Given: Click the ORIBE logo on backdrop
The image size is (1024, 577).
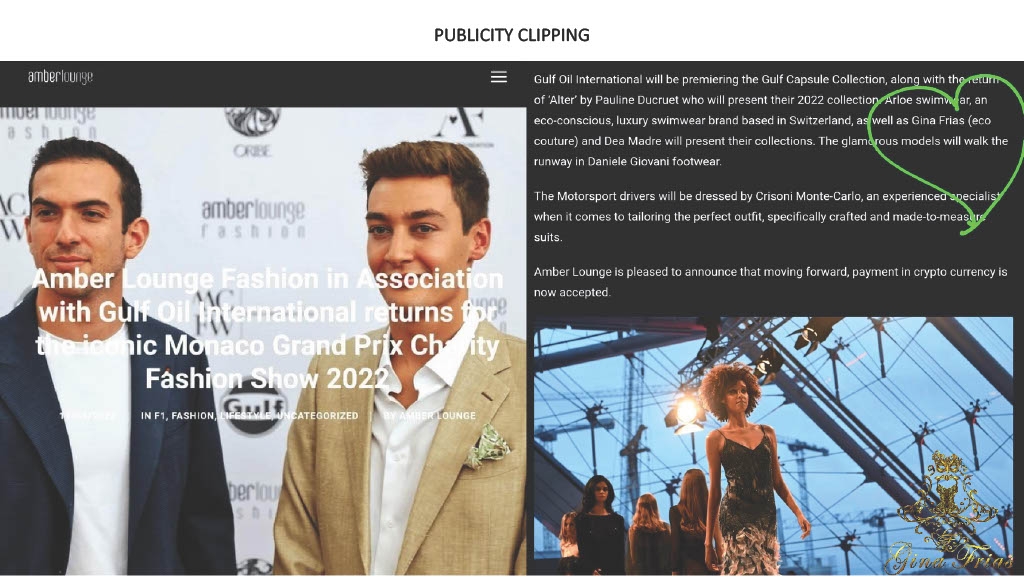Looking at the screenshot, I should tap(253, 133).
